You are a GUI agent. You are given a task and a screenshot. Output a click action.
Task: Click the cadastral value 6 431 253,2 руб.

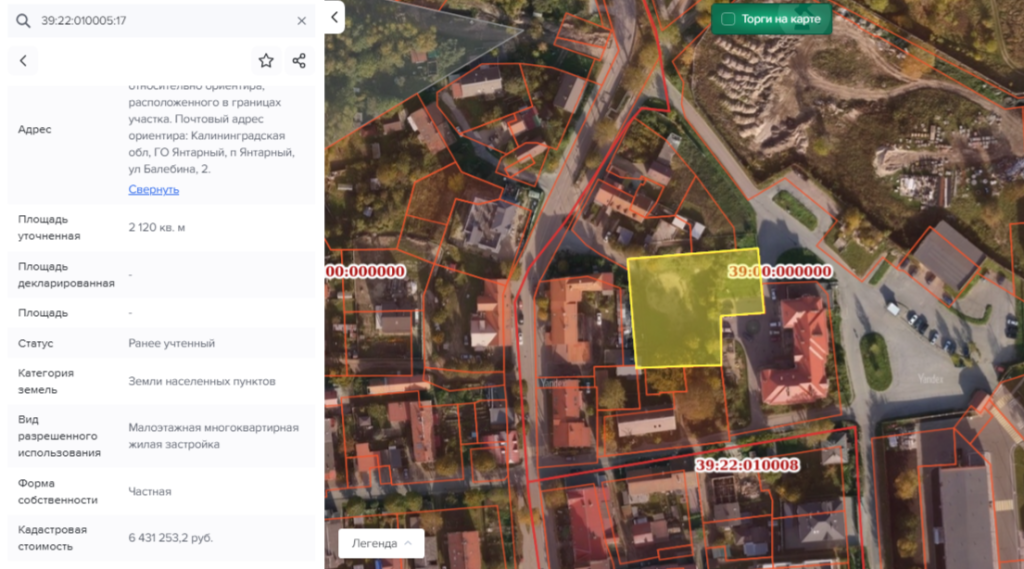tap(170, 538)
